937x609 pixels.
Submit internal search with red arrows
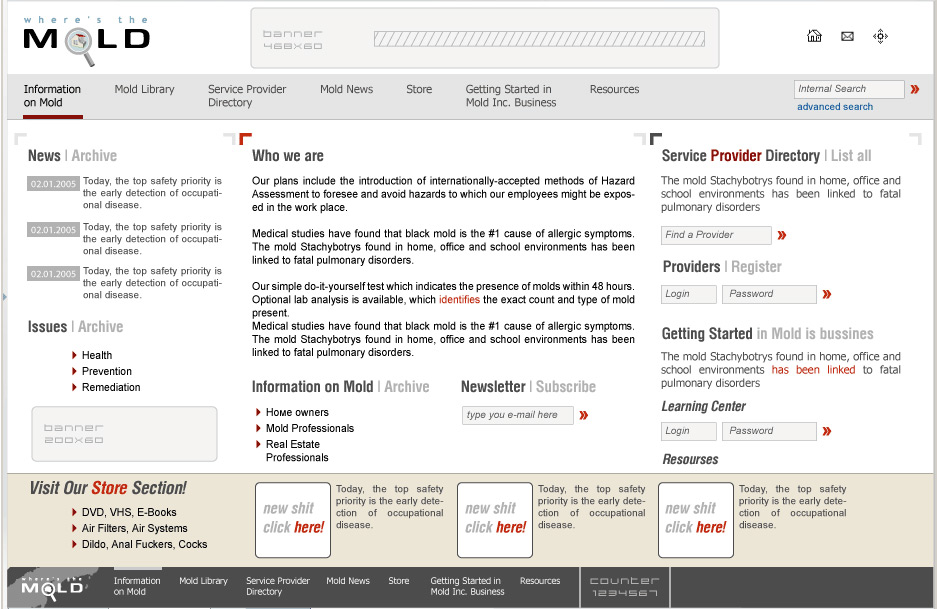click(x=914, y=89)
